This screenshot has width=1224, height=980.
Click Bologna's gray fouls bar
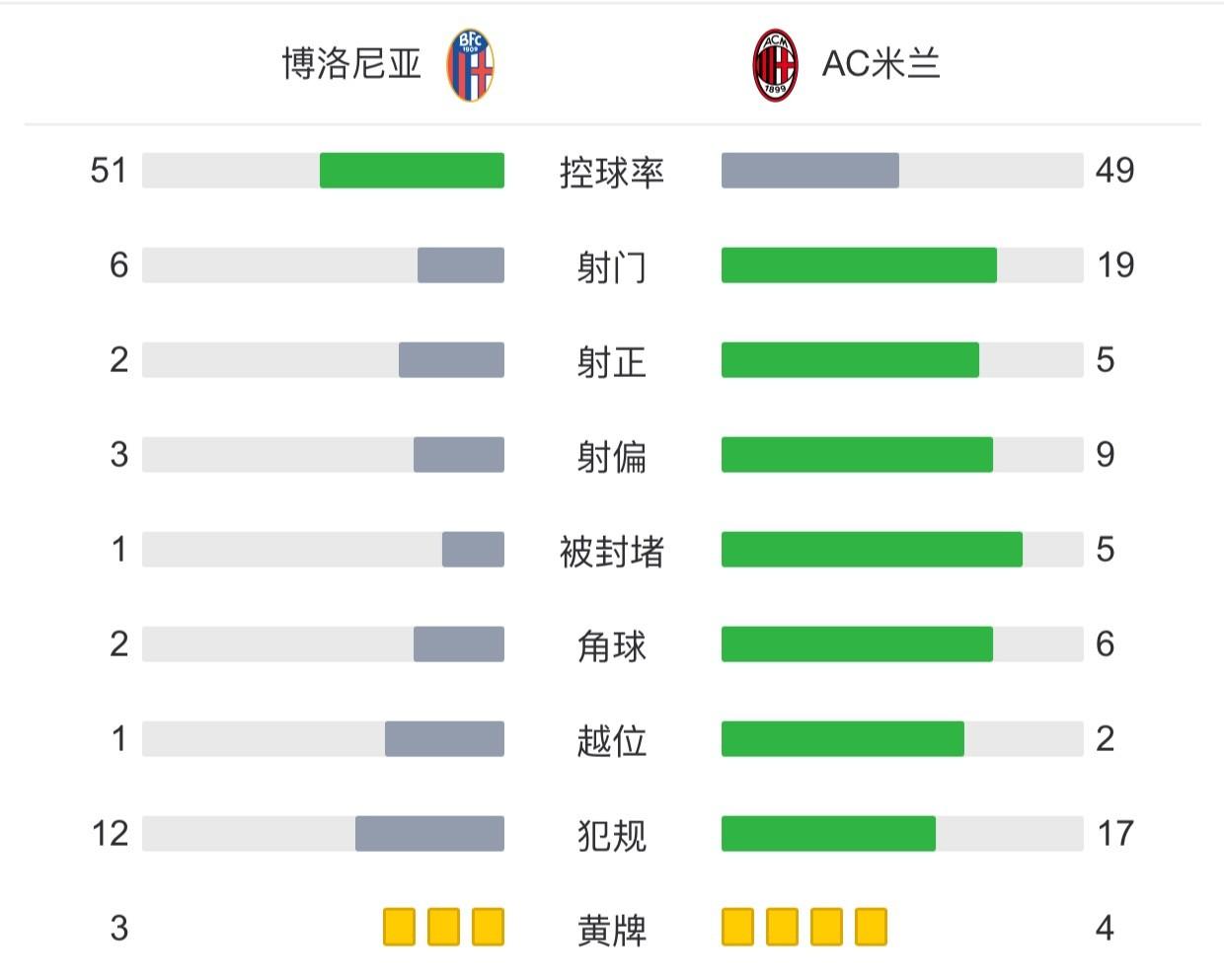pyautogui.click(x=429, y=834)
